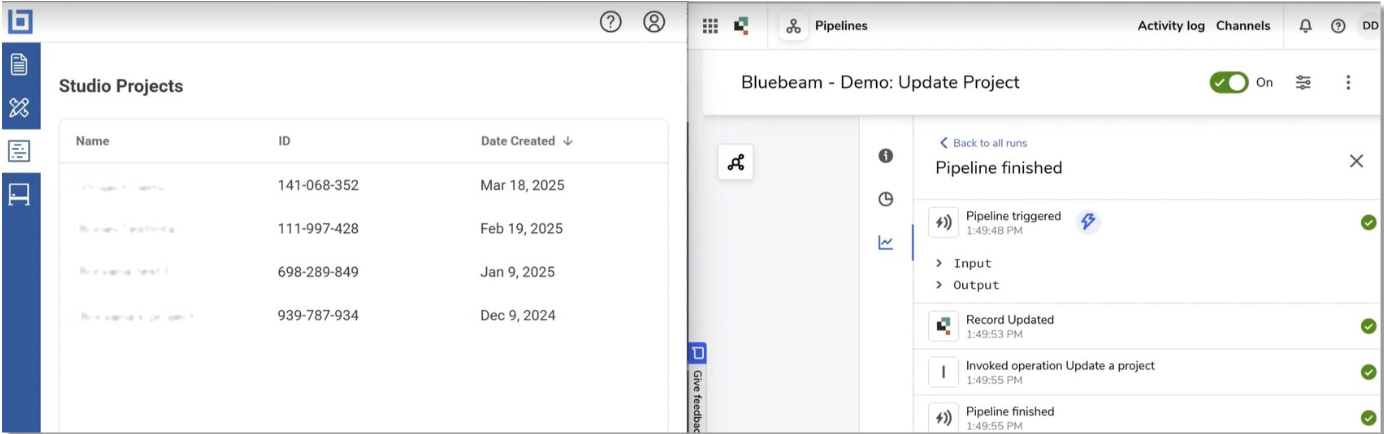
Task: Close the Pipeline finished panel
Action: pyautogui.click(x=1356, y=161)
